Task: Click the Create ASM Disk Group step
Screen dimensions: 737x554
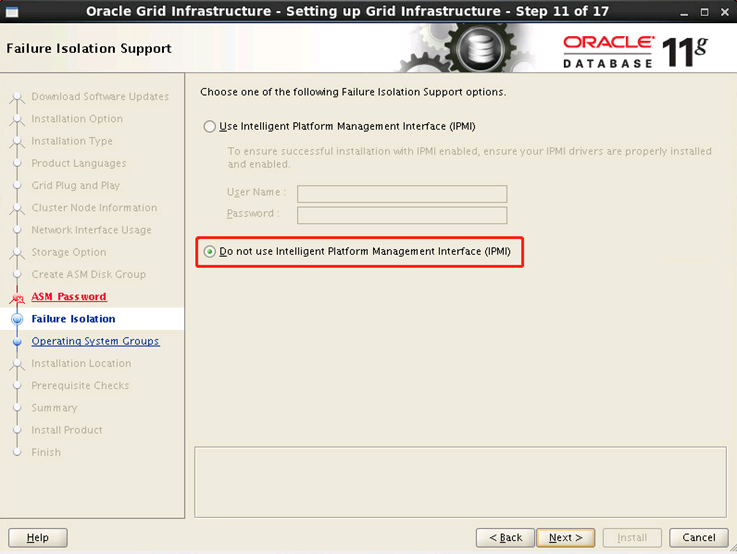Action: coord(89,274)
